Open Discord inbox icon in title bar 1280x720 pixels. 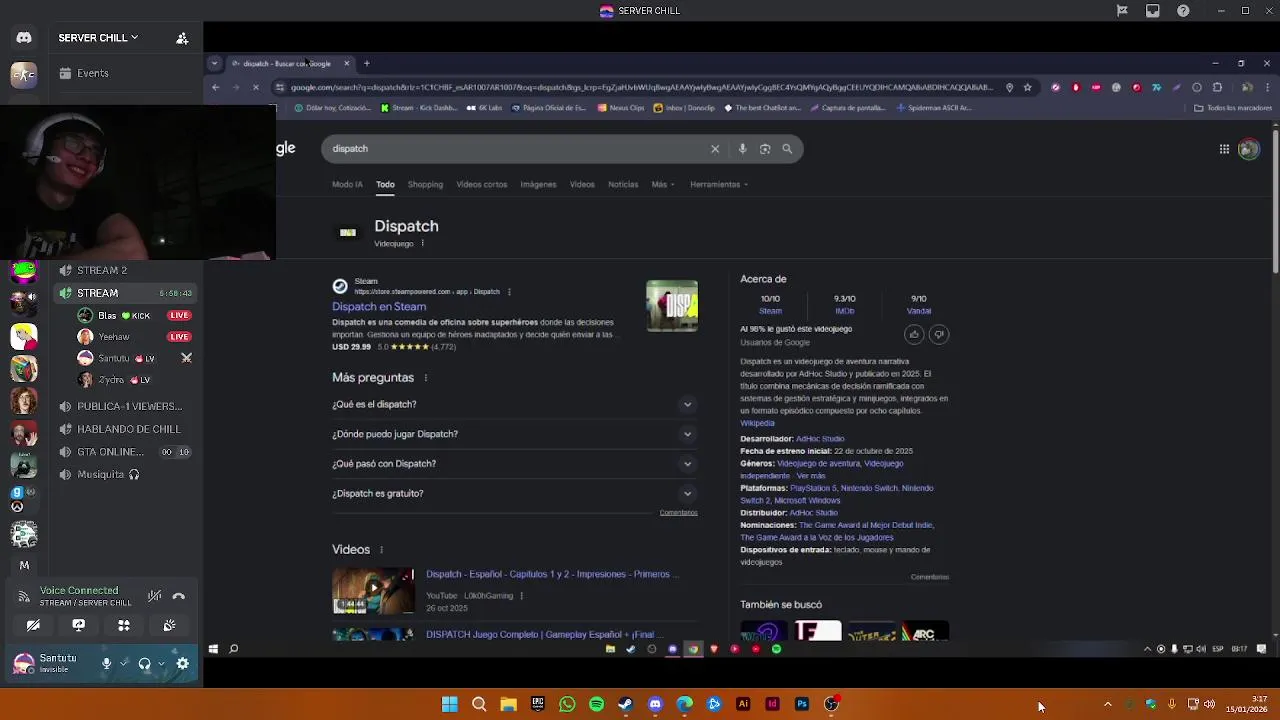[1153, 11]
